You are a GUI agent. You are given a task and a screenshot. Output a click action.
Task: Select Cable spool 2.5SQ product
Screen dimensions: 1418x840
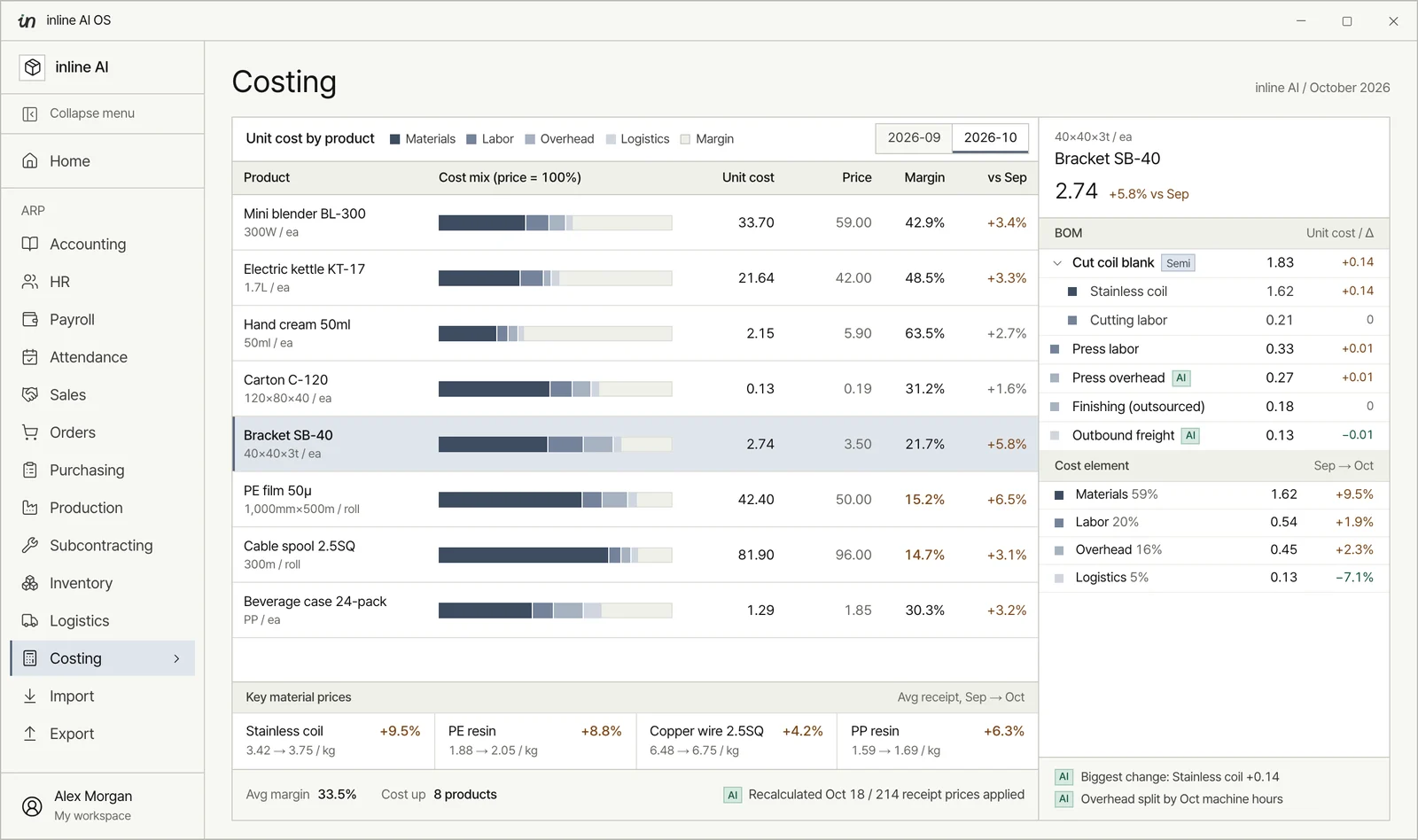(x=635, y=555)
